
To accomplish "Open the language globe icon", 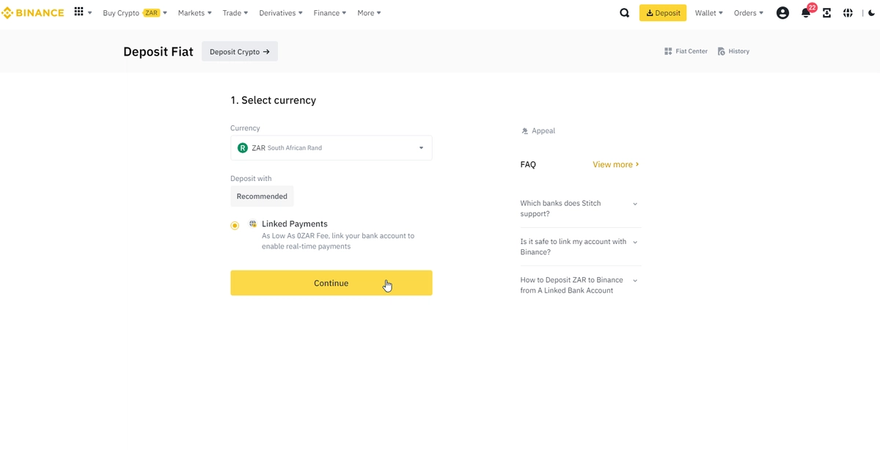I will click(x=848, y=13).
